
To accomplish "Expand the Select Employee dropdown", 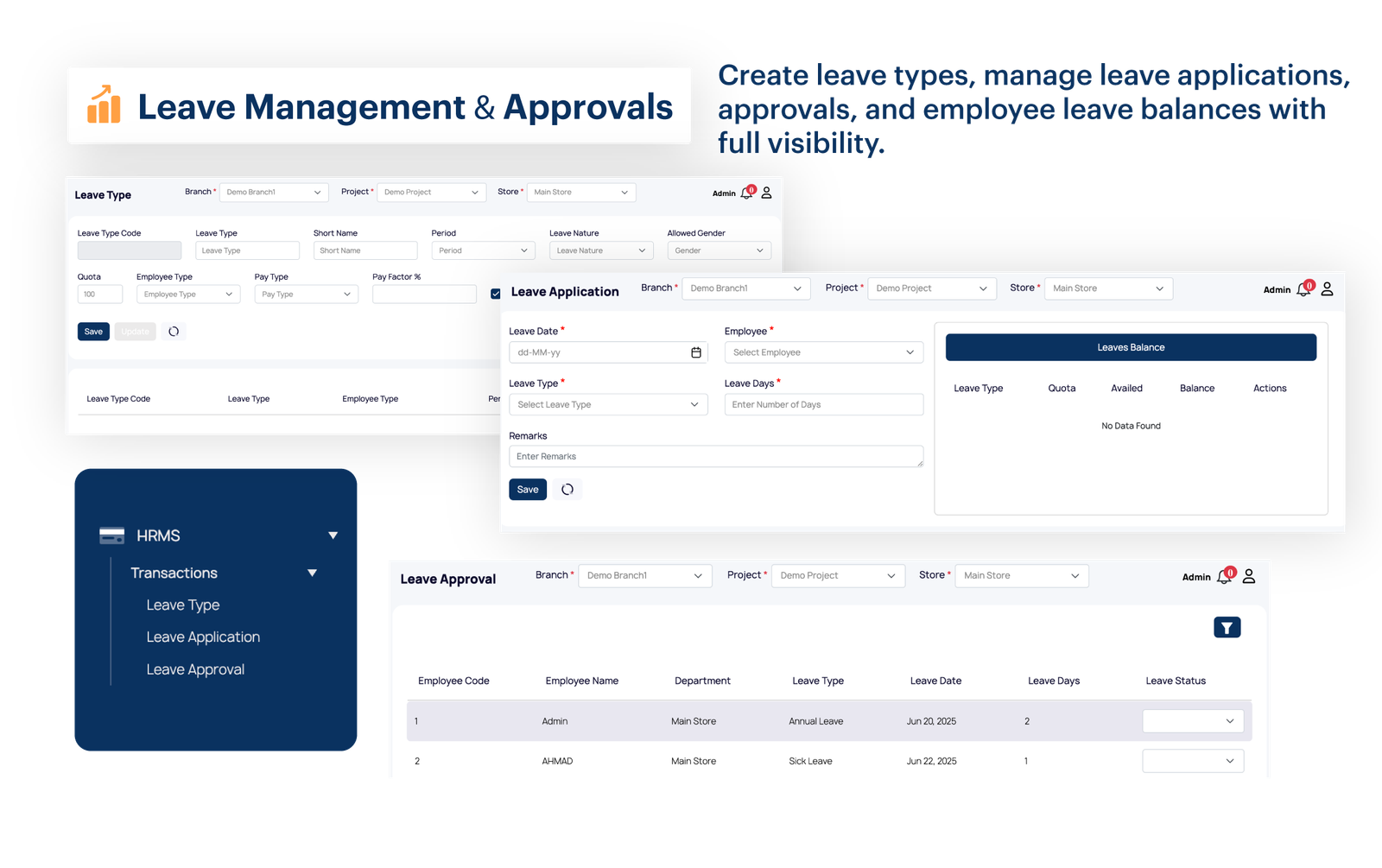I will pyautogui.click(x=822, y=352).
